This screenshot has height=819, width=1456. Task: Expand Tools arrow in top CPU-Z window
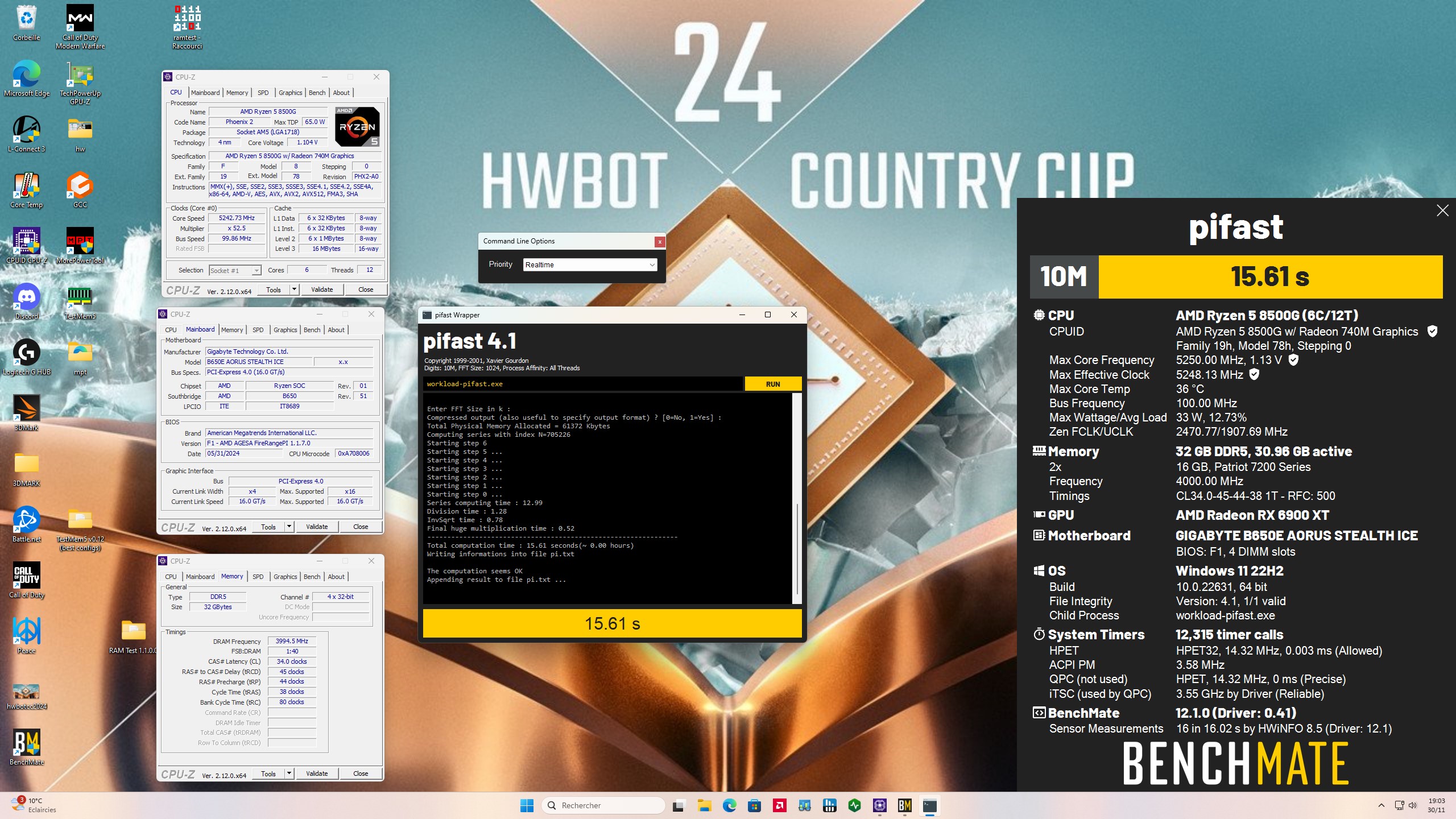point(294,289)
